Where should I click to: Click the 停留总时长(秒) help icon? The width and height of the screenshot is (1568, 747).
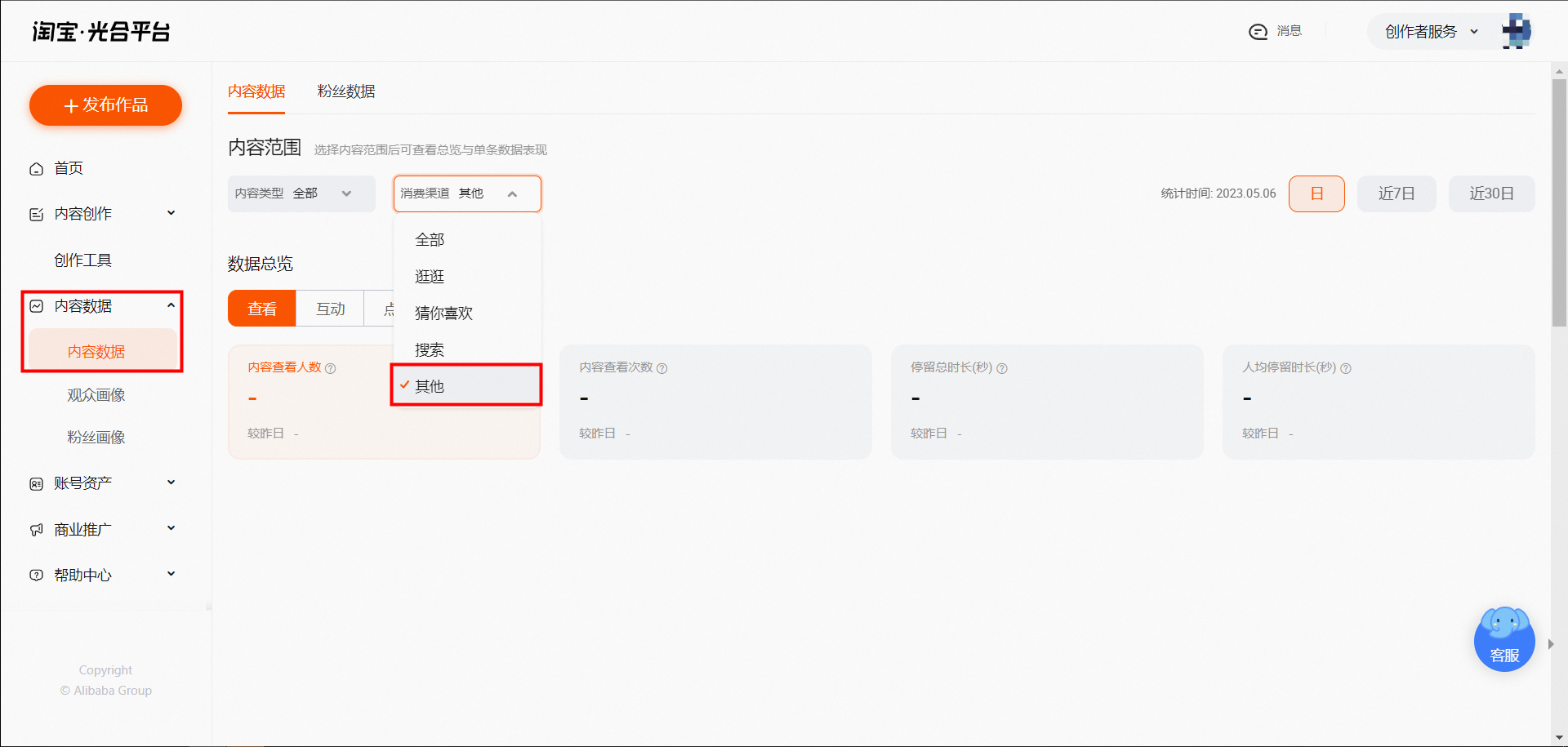coord(1002,369)
